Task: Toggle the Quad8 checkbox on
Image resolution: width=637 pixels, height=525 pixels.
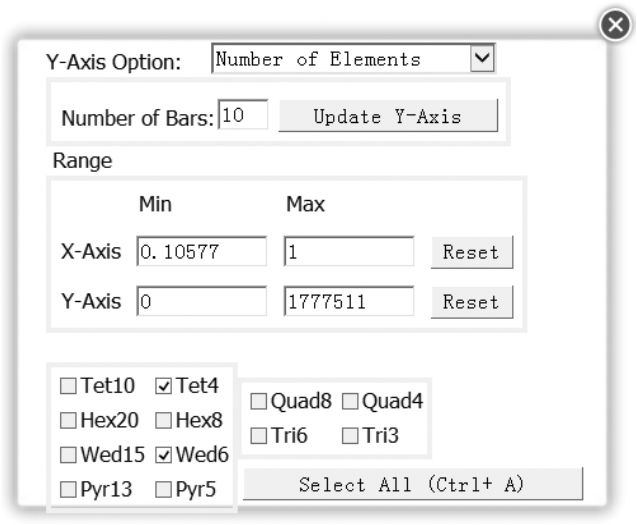Action: click(258, 402)
